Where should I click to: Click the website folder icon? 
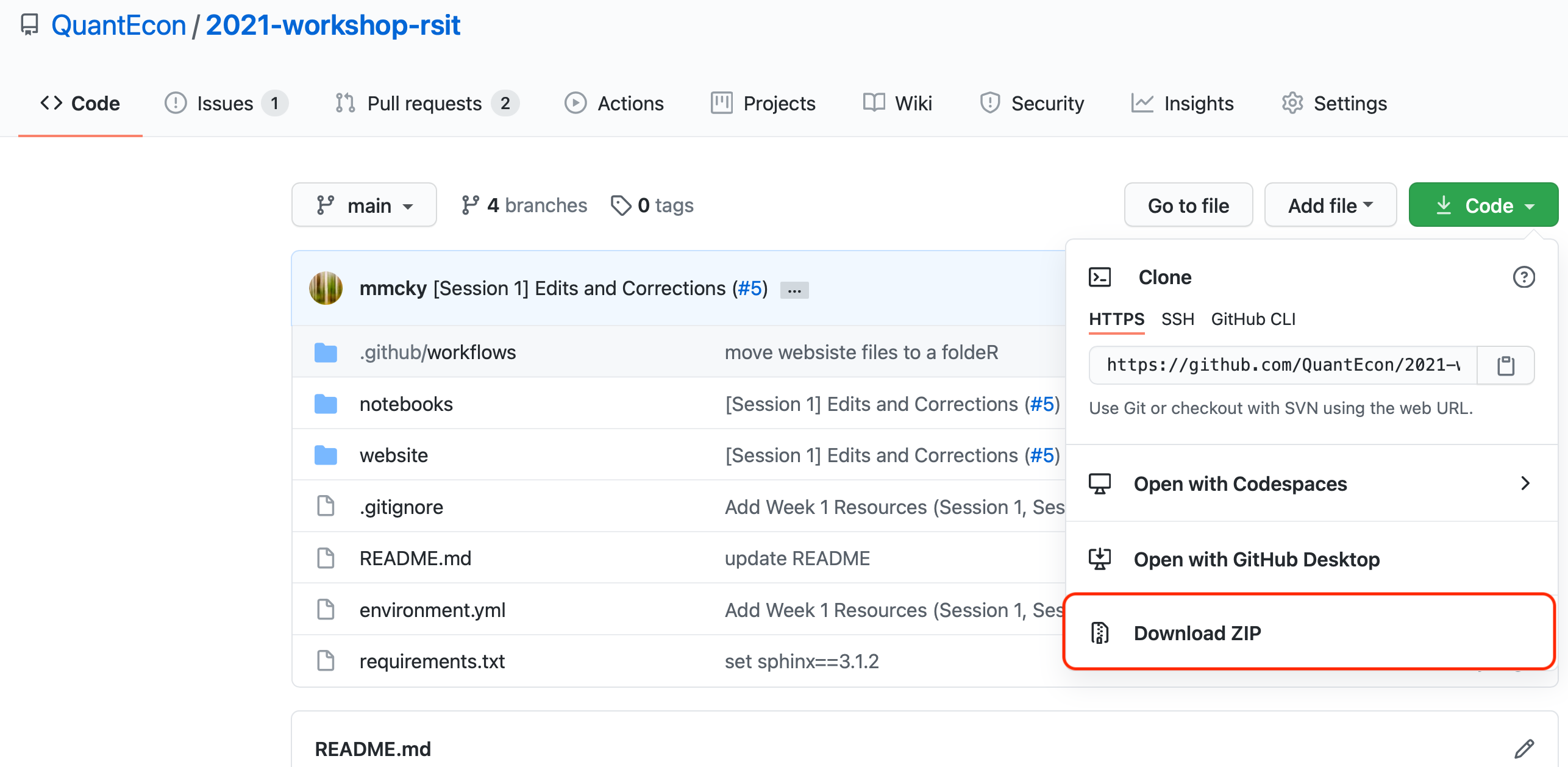[326, 455]
